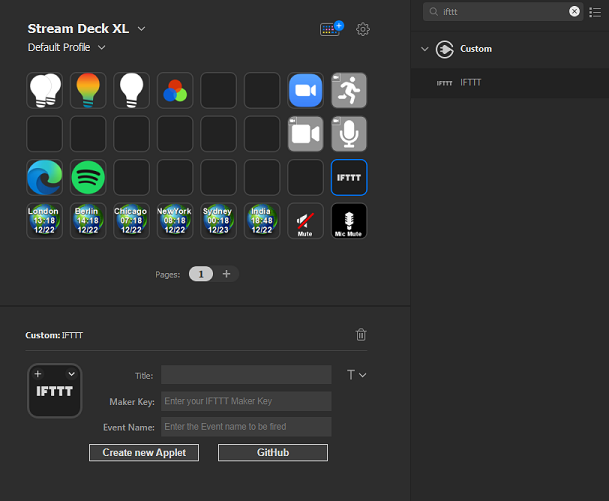Open preferences with the gear icon
Image resolution: width=609 pixels, height=501 pixels.
(x=363, y=29)
